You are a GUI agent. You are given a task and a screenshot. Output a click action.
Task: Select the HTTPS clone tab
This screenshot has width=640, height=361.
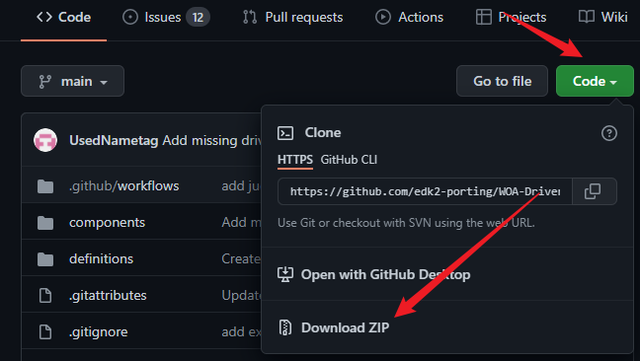295,160
